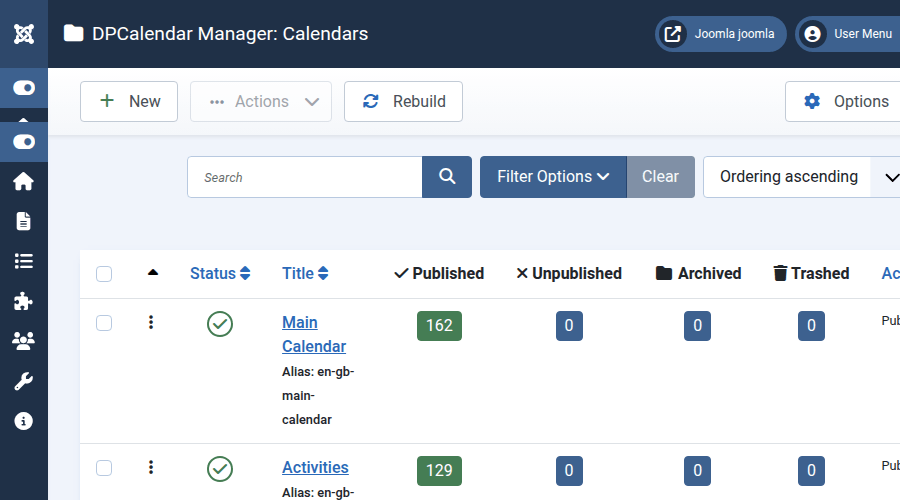This screenshot has height=500, width=900.
Task: Open the Users group icon in sidebar
Action: pyautogui.click(x=23, y=341)
